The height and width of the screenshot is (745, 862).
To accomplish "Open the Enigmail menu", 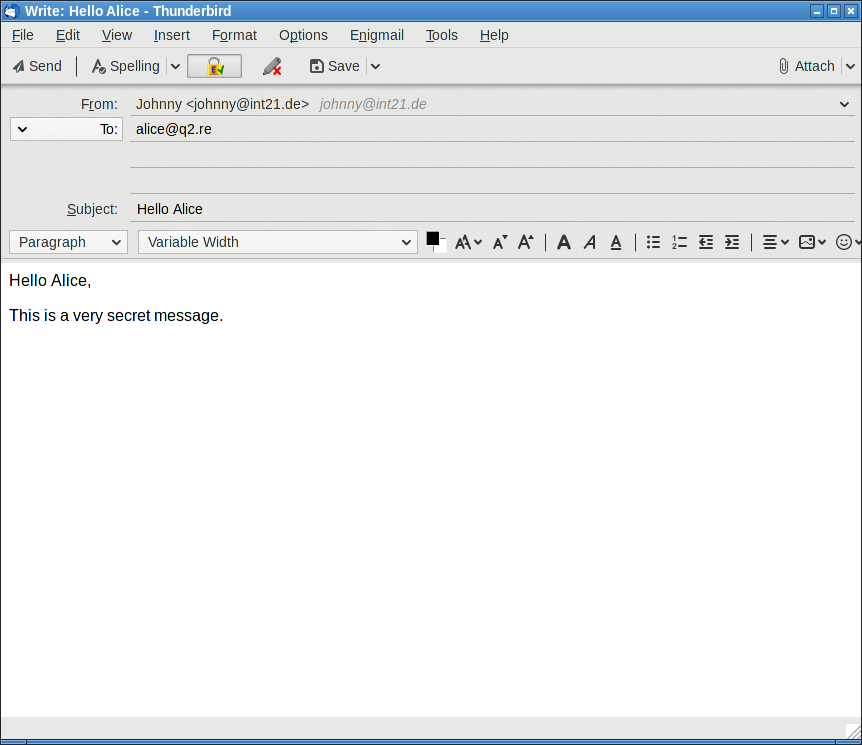I will [377, 35].
